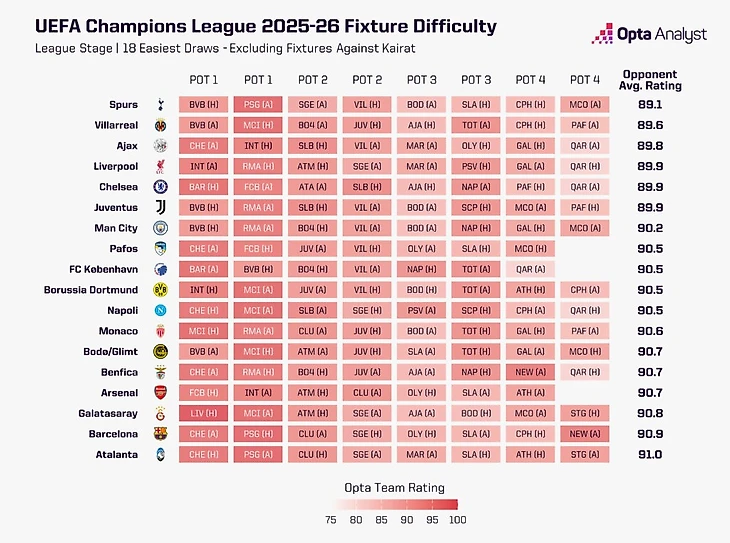Select Spurs' PSG (A) fixture cell

pyautogui.click(x=258, y=104)
